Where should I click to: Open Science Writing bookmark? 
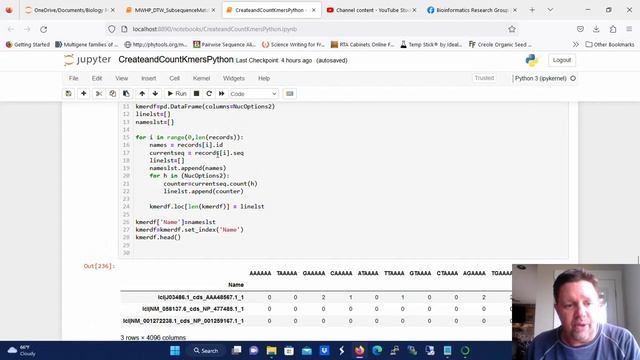pyautogui.click(x=293, y=44)
